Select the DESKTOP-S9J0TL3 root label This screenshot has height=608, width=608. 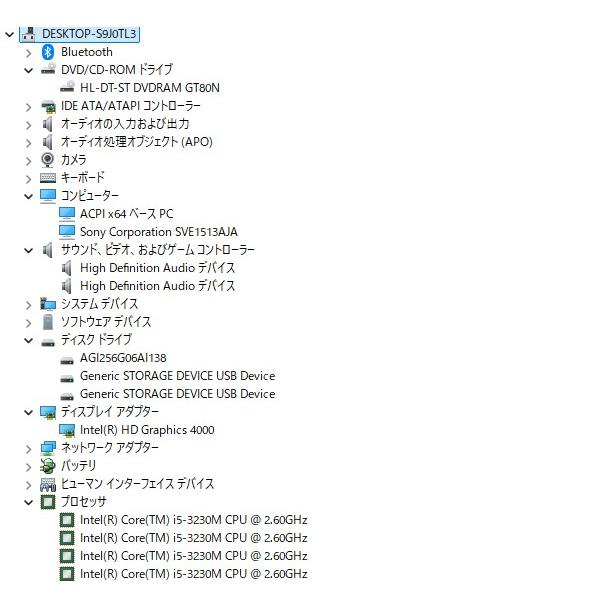click(x=89, y=34)
